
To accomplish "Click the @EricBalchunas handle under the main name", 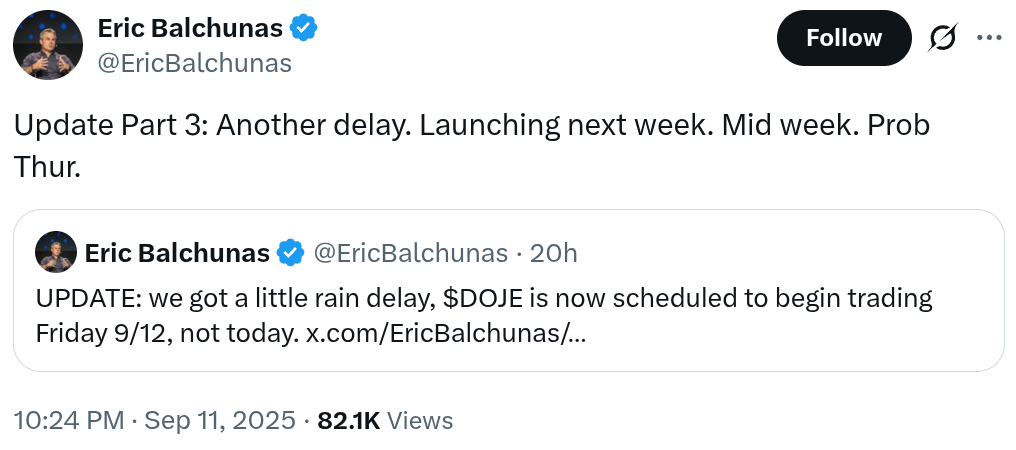I will pos(195,63).
